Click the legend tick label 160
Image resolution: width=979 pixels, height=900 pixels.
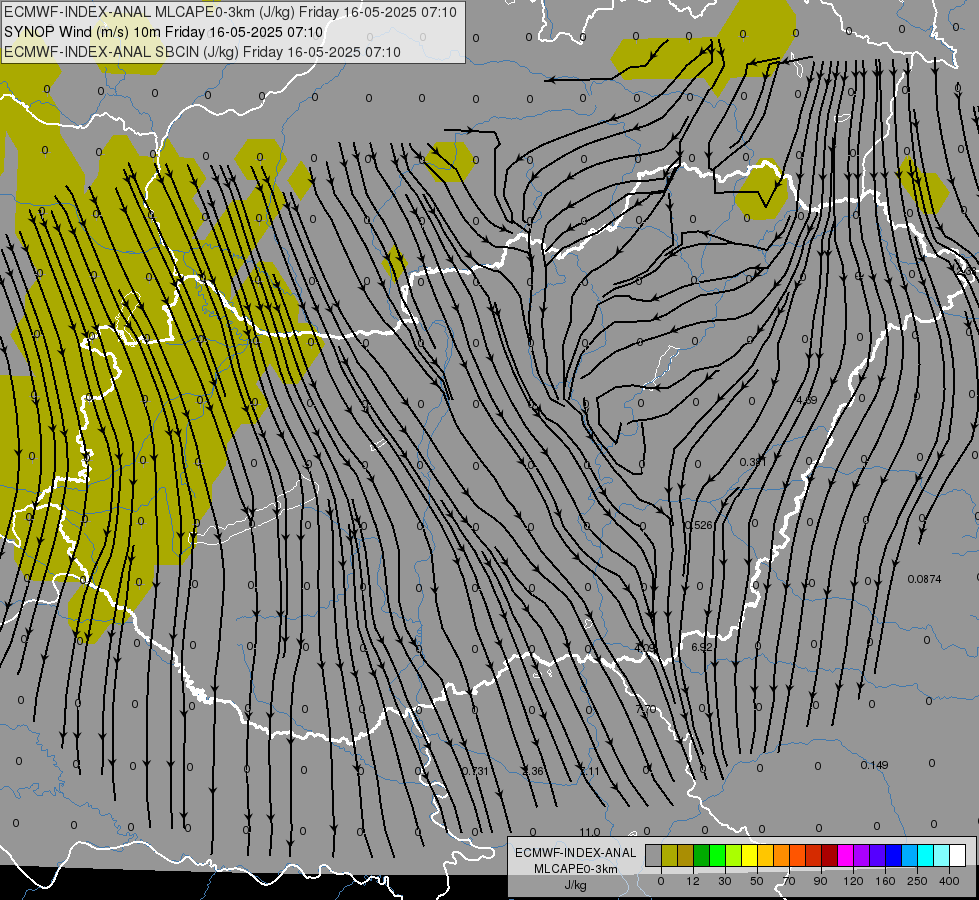click(885, 881)
